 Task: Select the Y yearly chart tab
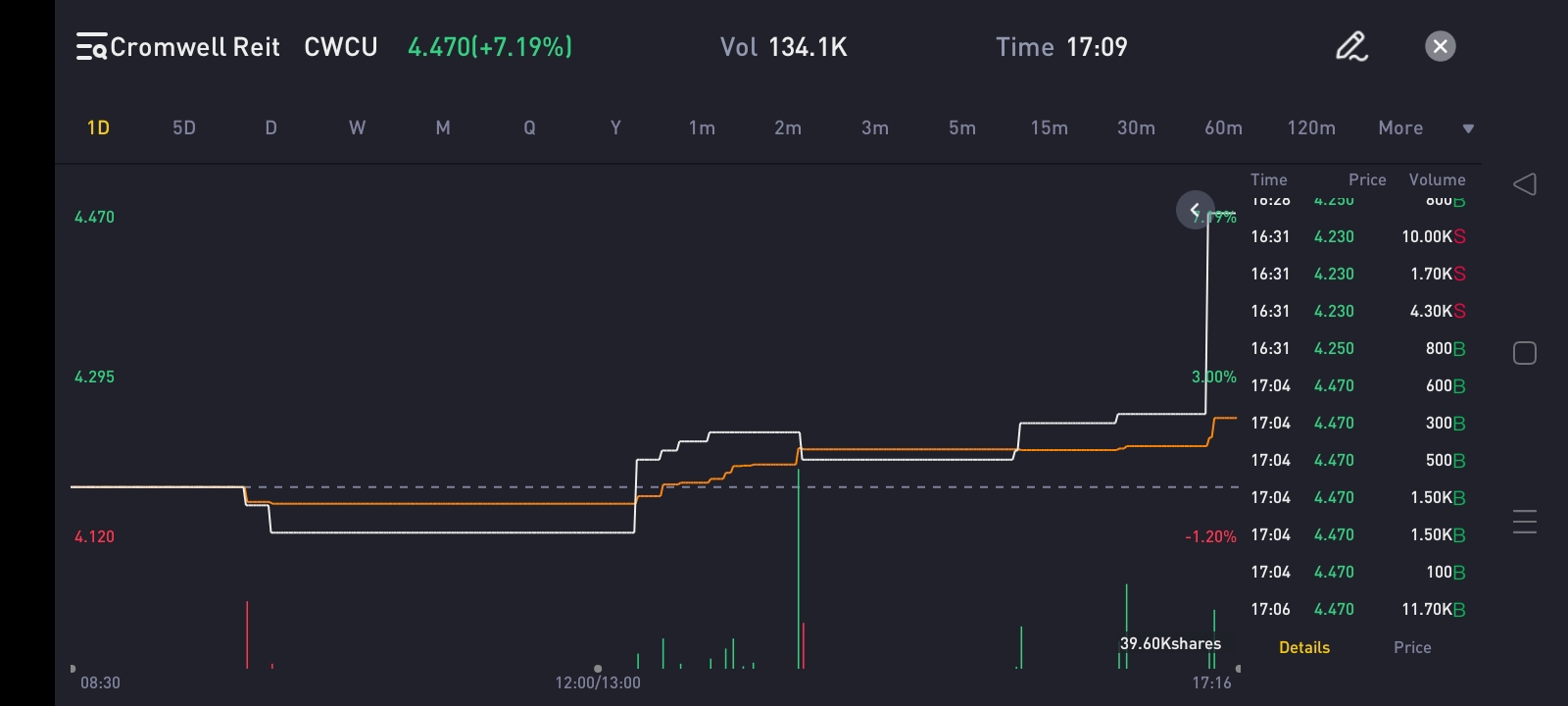coord(615,127)
